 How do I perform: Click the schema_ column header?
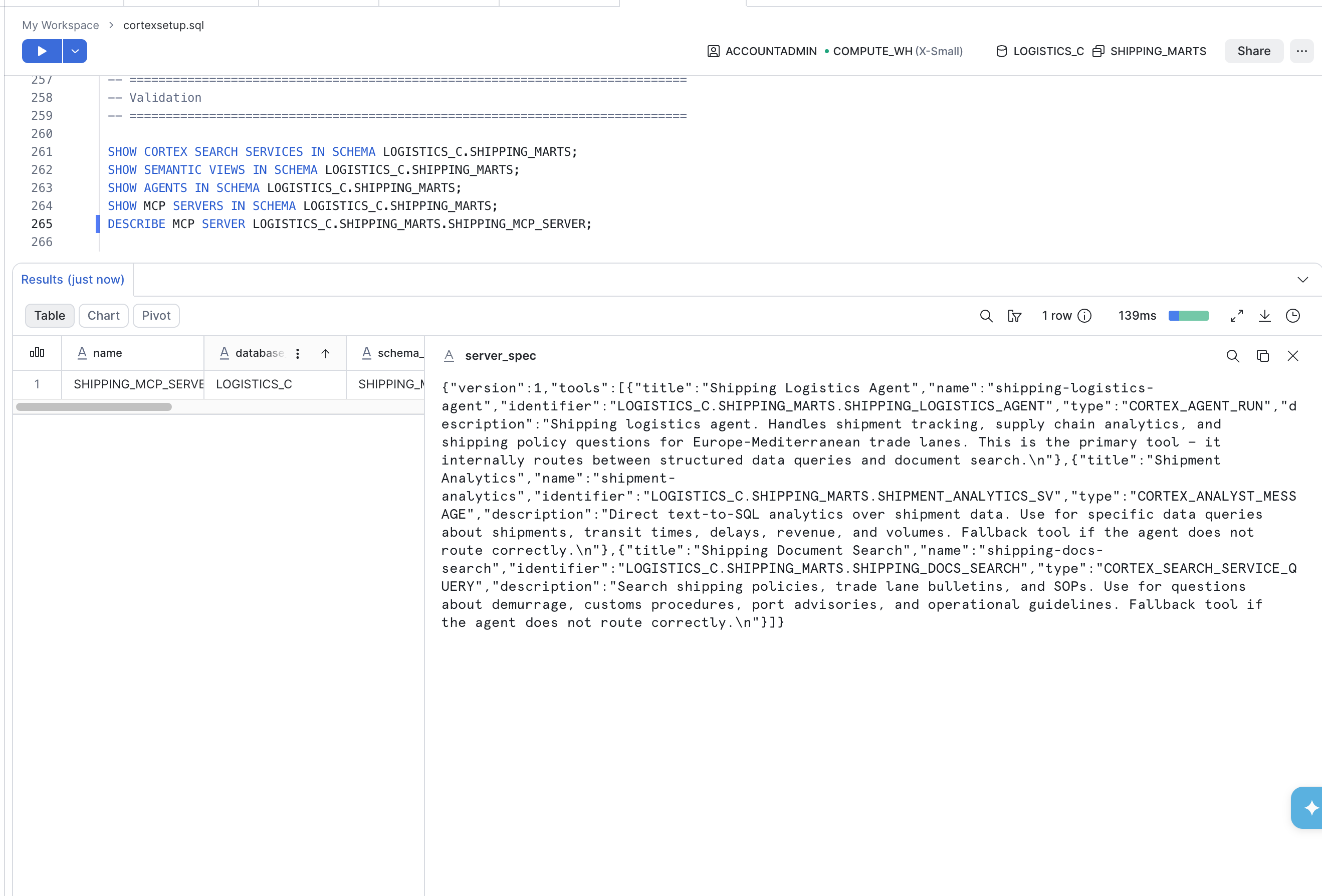click(x=386, y=353)
